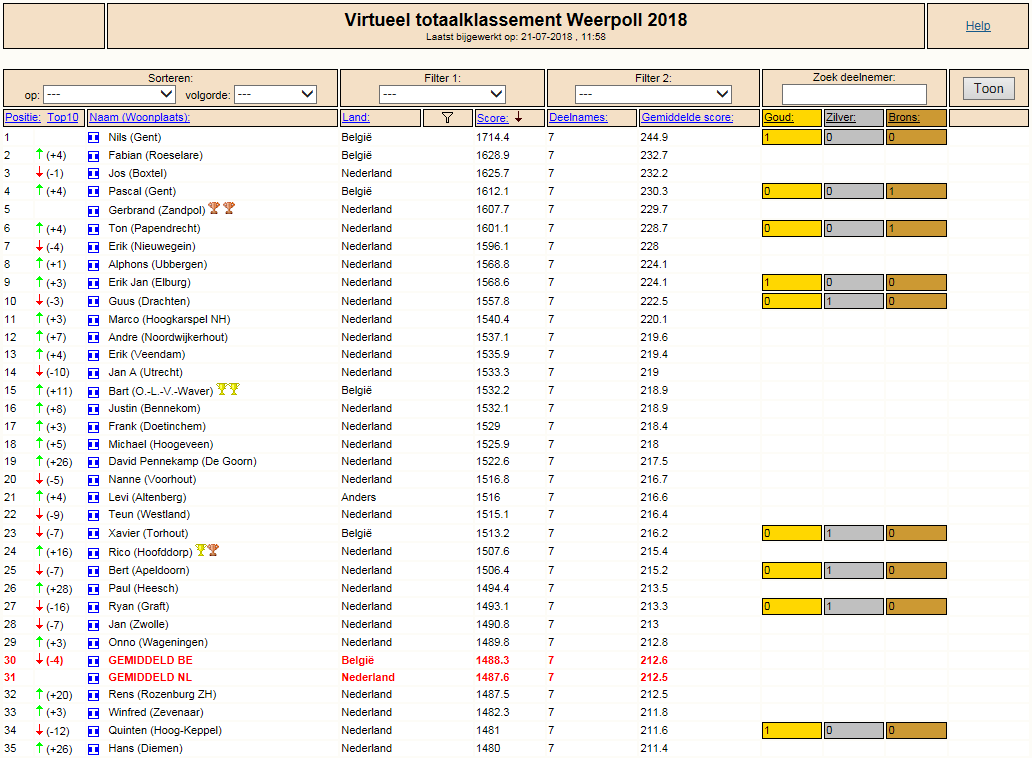Click the Top10 header link
This screenshot has height=758, width=1032.
(63, 118)
